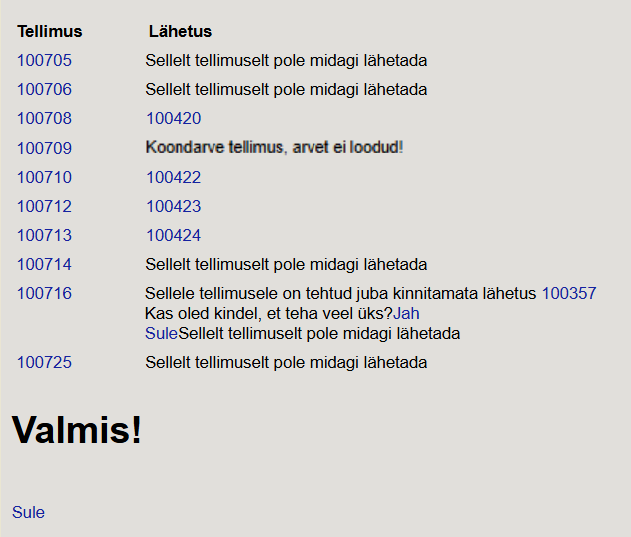Click order number 100725

click(44, 363)
